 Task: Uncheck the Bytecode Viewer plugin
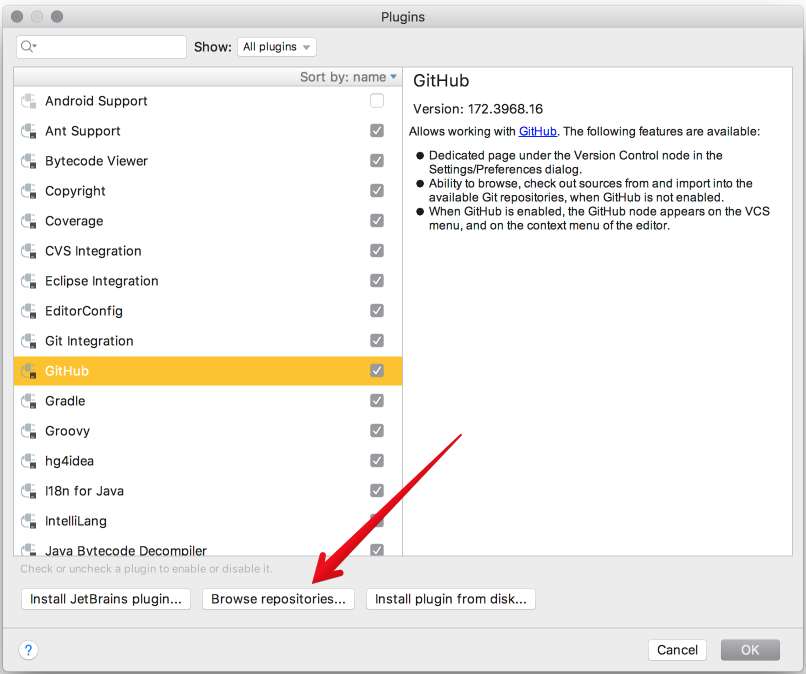tap(377, 160)
